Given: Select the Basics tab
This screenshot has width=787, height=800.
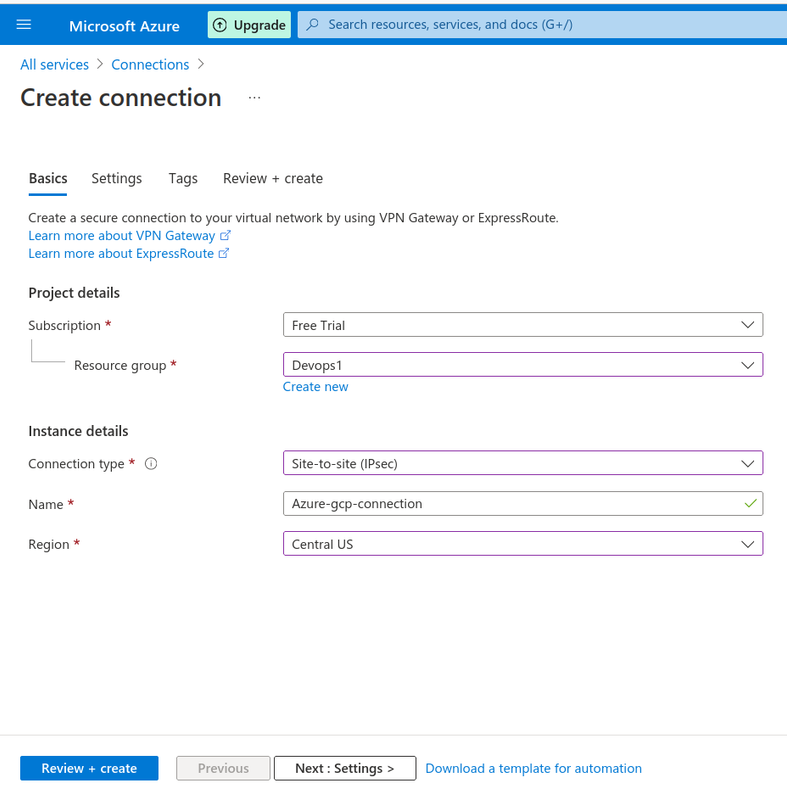Looking at the screenshot, I should point(48,179).
